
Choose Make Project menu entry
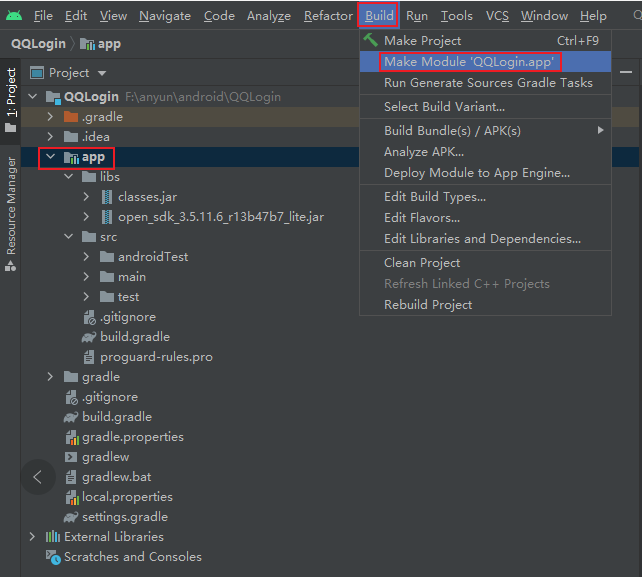click(x=485, y=41)
